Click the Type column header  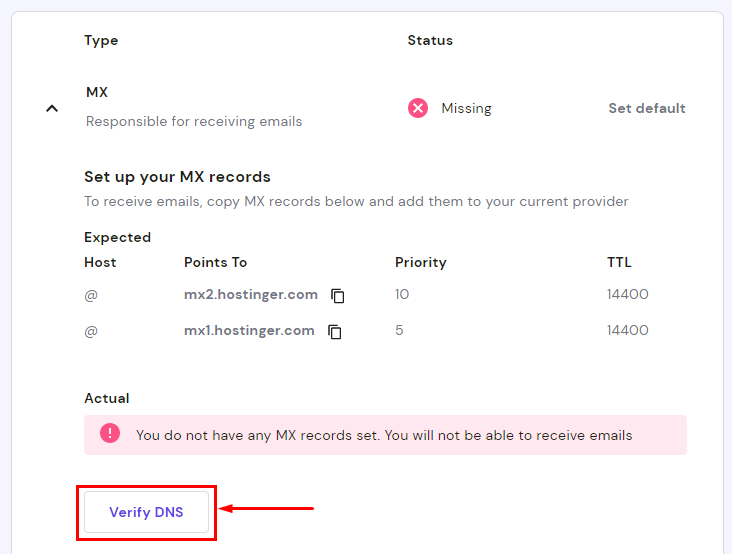[101, 41]
